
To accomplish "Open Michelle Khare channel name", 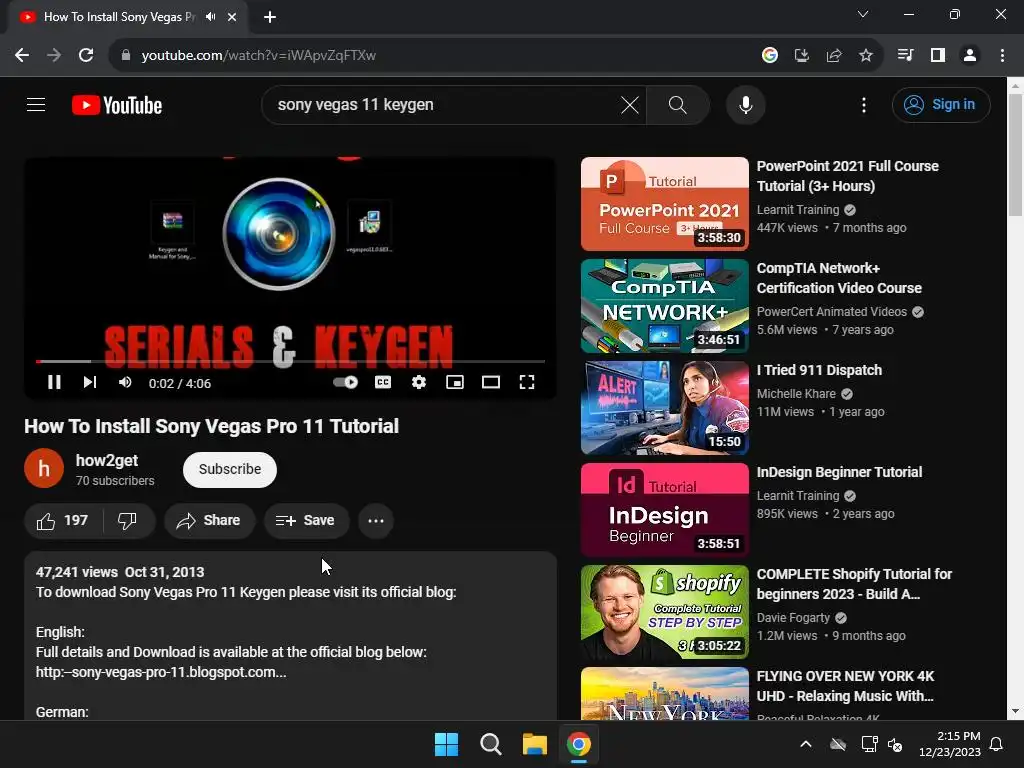I will click(x=796, y=394).
